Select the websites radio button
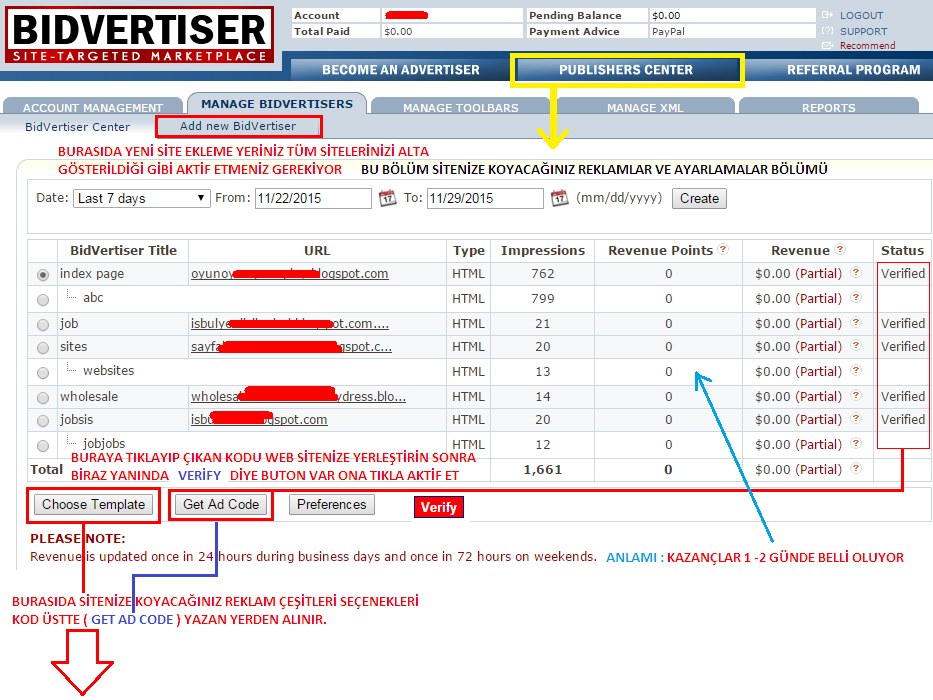 tap(43, 373)
